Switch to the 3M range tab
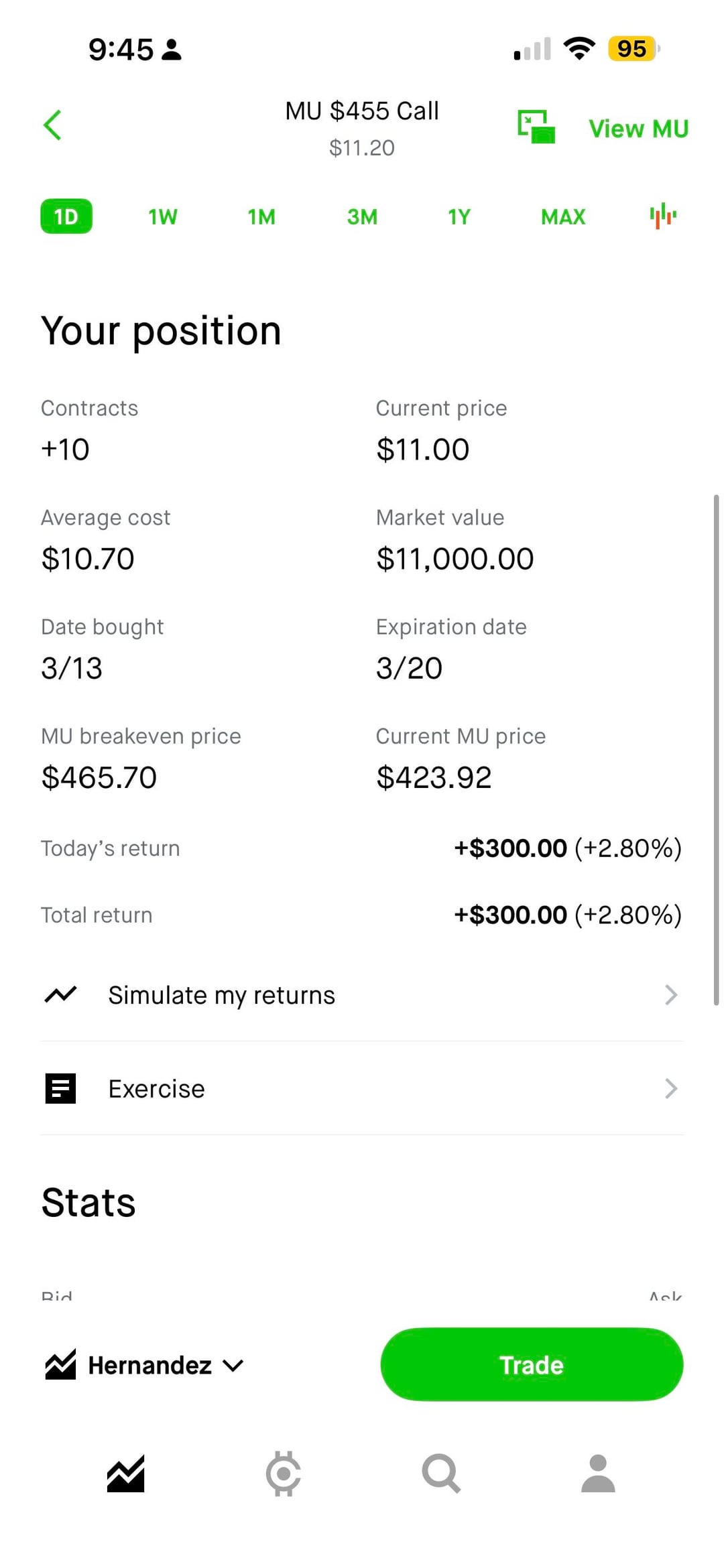 pos(362,216)
